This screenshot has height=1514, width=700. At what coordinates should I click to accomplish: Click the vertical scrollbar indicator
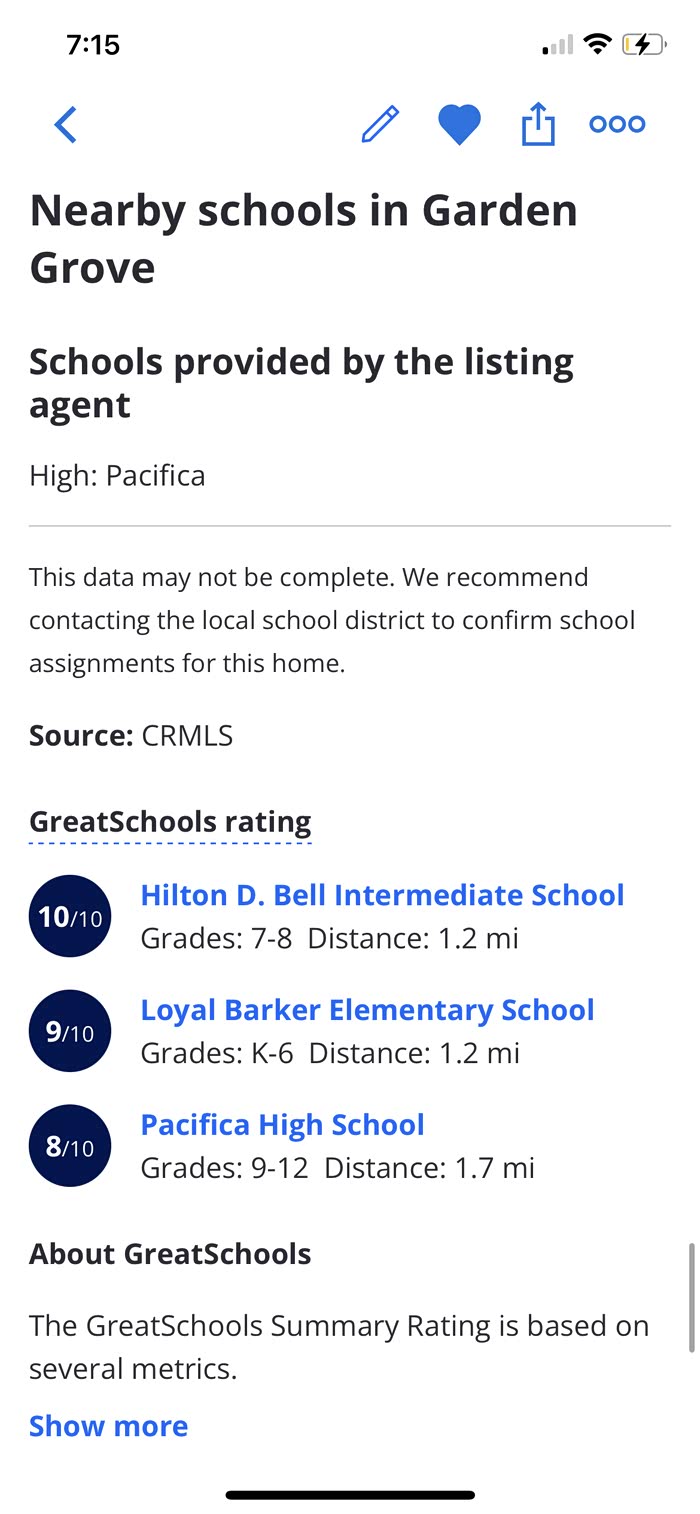point(691,1298)
